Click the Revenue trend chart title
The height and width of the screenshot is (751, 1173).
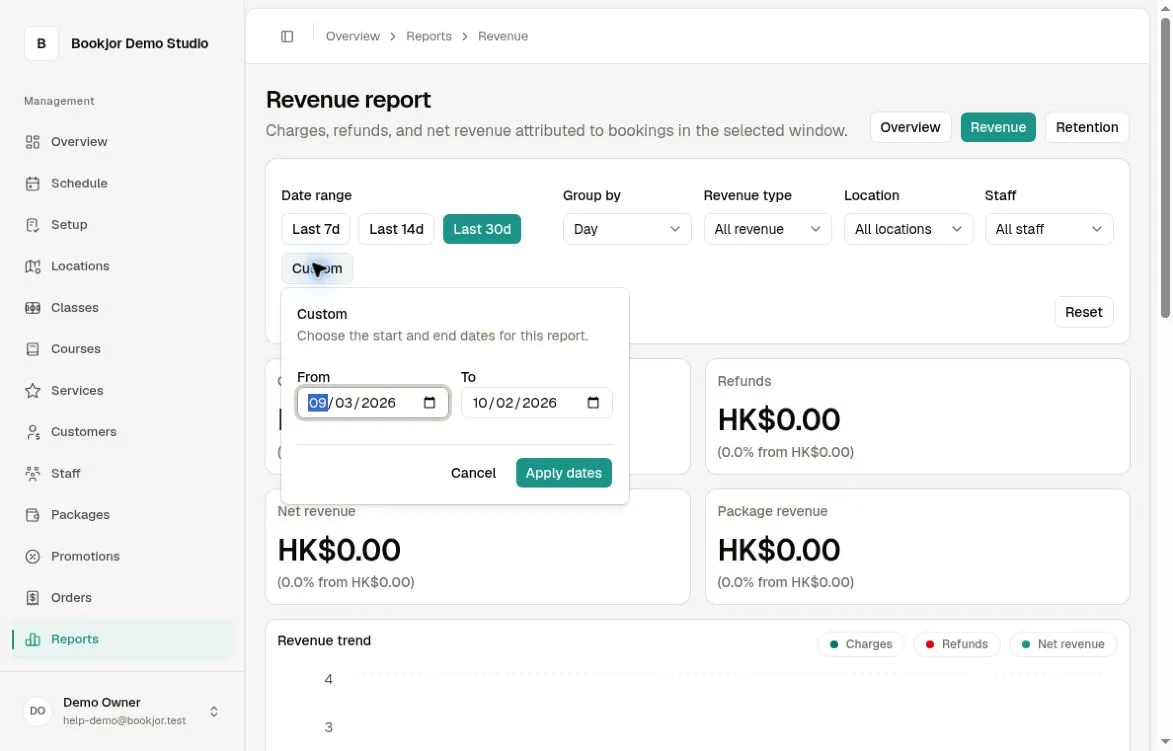(x=324, y=641)
